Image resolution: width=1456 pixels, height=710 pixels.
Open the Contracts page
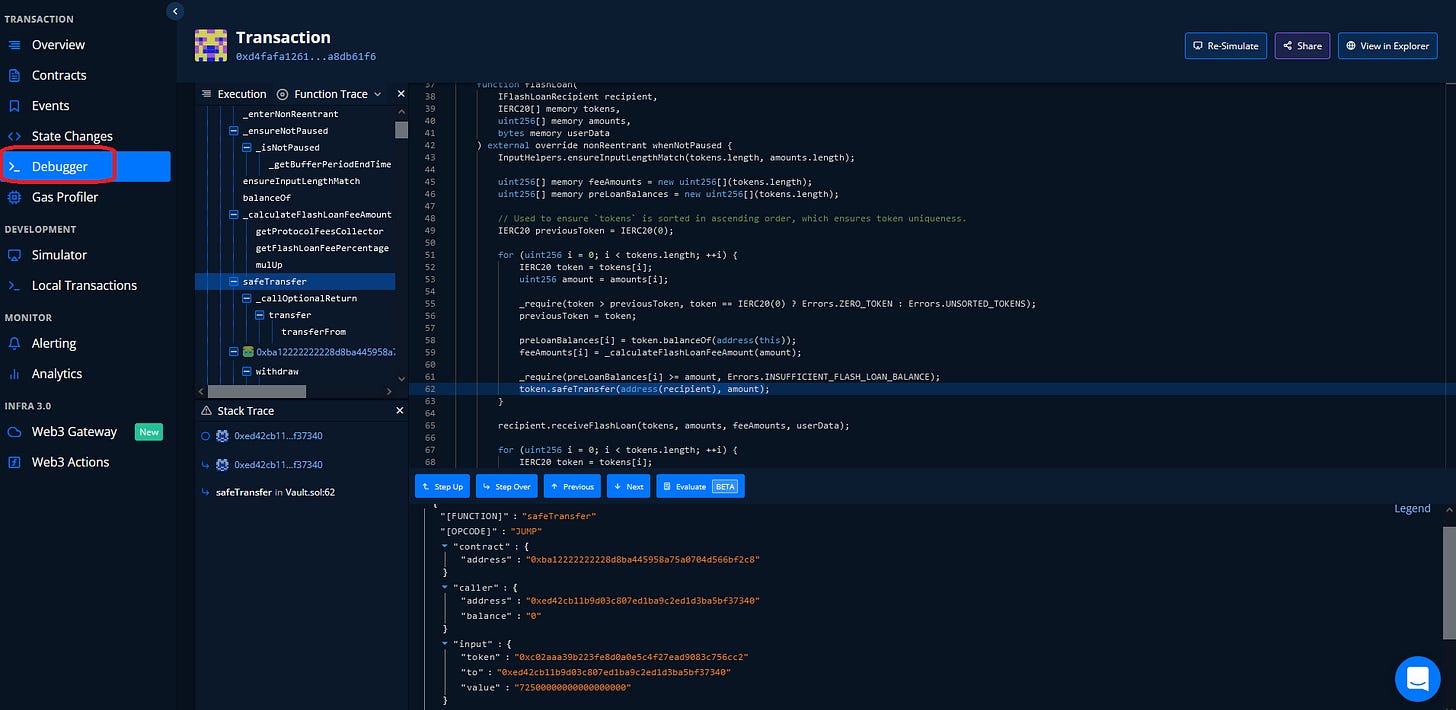(59, 75)
